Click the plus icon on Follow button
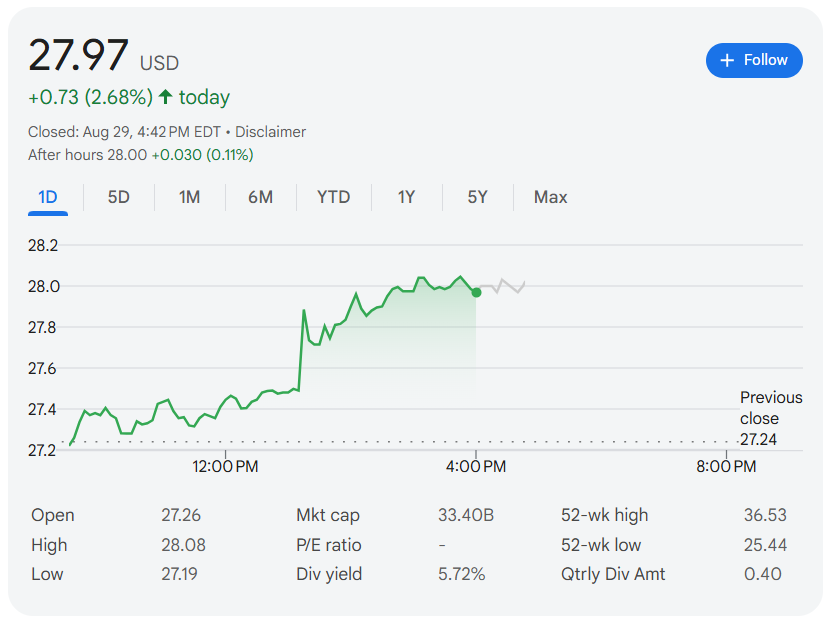The width and height of the screenshot is (826, 624). coord(727,61)
